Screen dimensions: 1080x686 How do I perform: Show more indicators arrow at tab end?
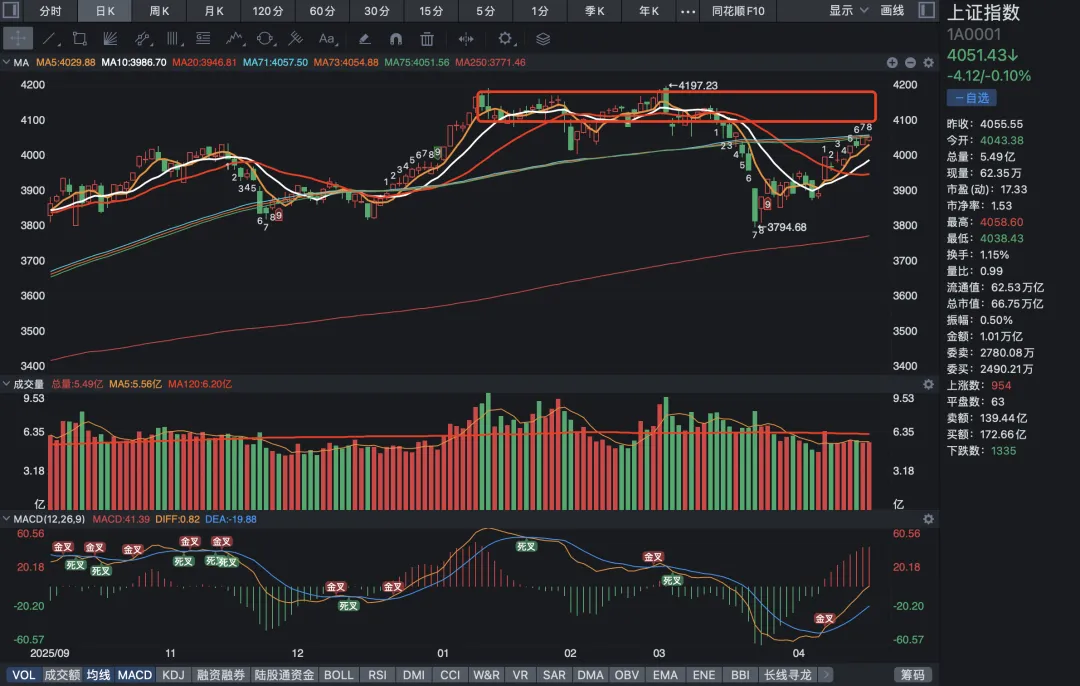[825, 675]
